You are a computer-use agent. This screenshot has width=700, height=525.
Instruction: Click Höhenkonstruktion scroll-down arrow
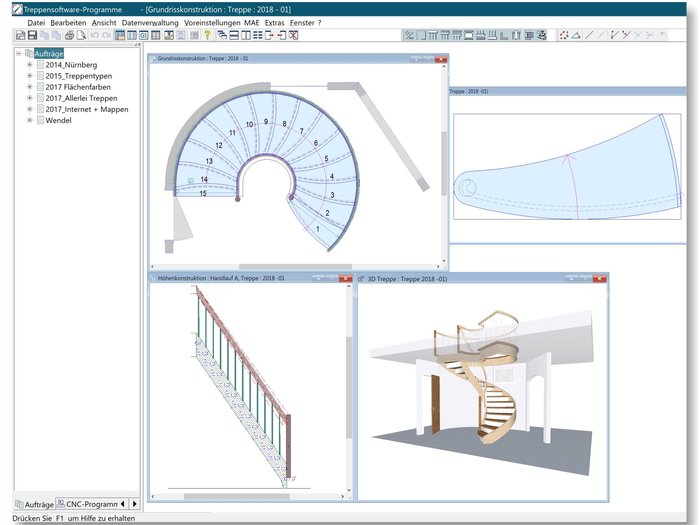[x=349, y=490]
